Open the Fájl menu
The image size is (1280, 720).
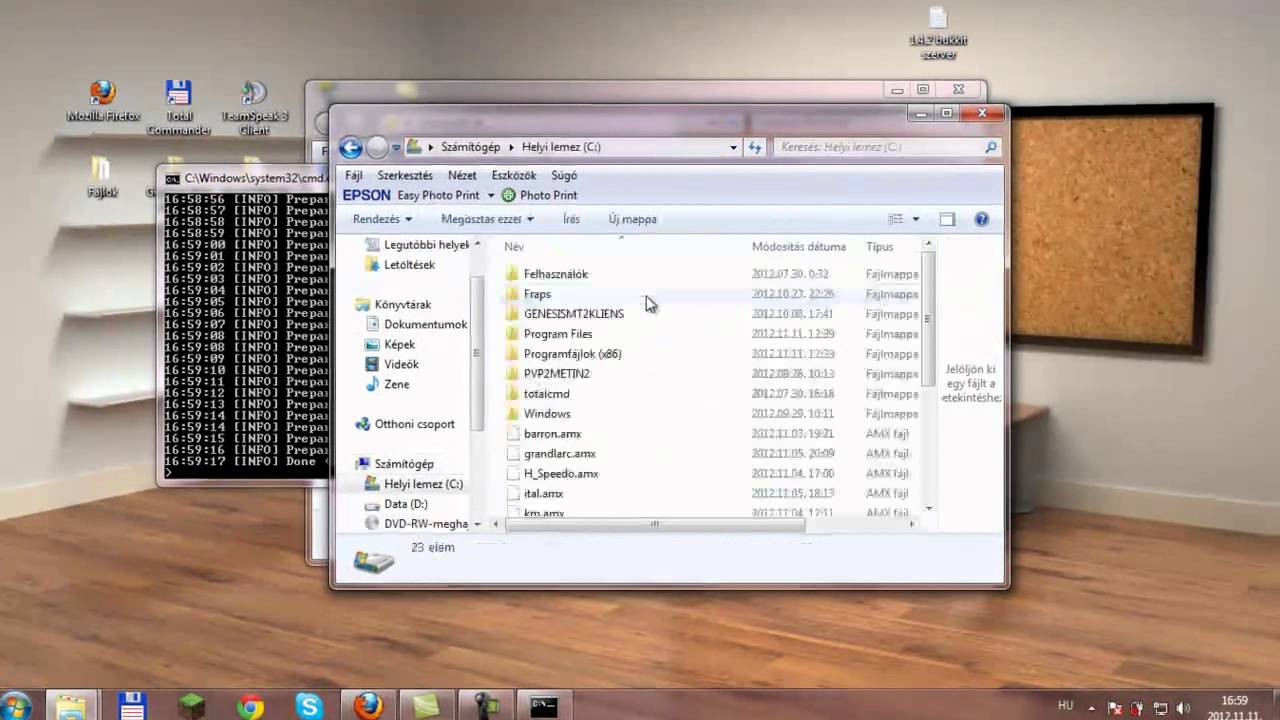tap(354, 175)
